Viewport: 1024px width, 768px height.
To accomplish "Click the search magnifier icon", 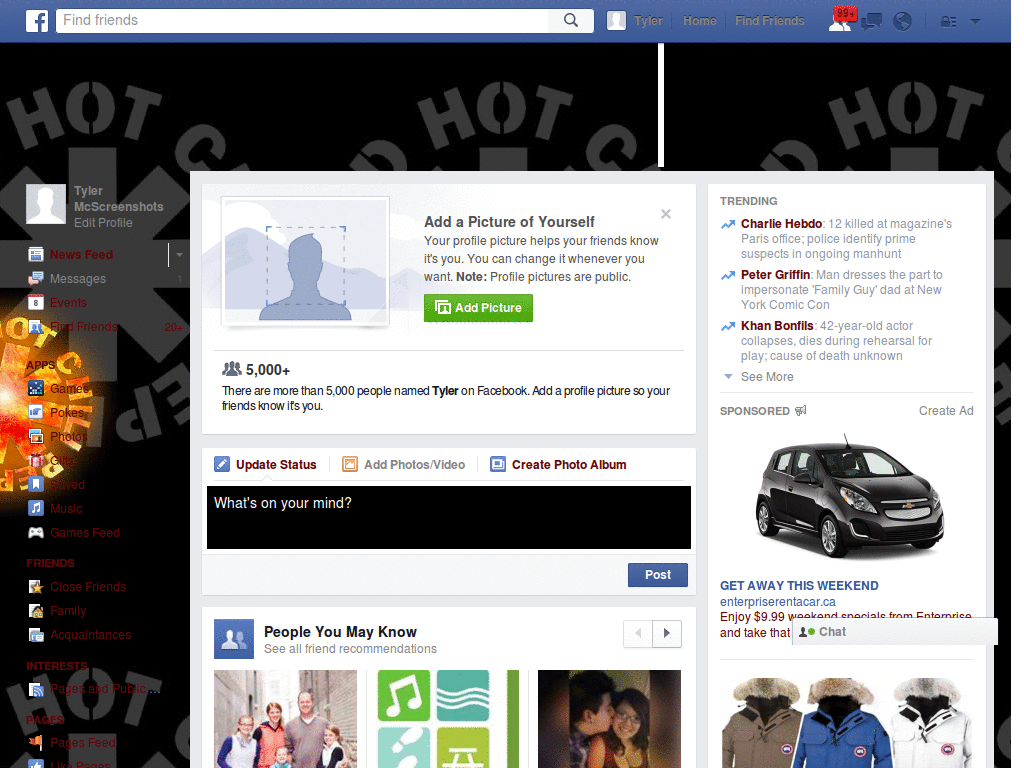I will [x=571, y=20].
